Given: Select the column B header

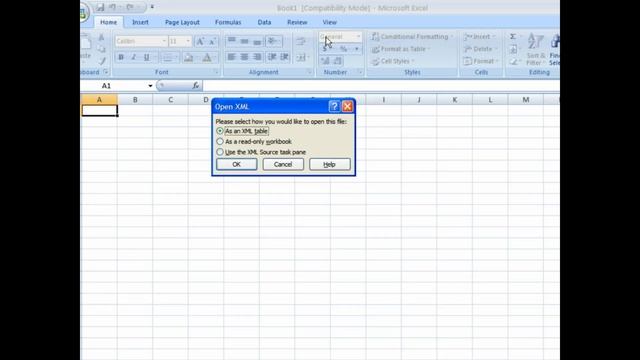Looking at the screenshot, I should (x=135, y=100).
